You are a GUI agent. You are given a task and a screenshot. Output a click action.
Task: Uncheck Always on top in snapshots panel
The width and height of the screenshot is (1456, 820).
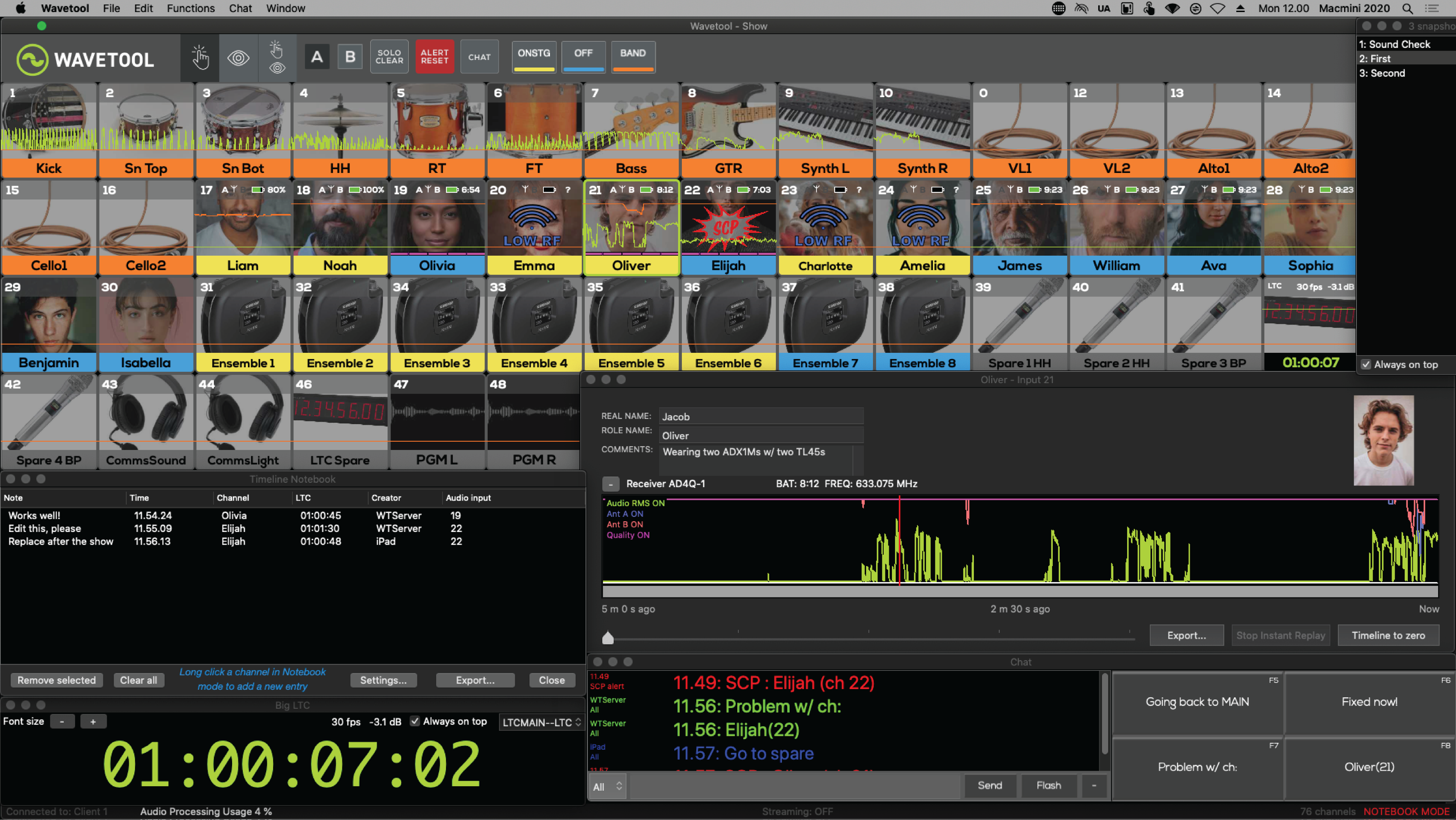pos(1367,365)
